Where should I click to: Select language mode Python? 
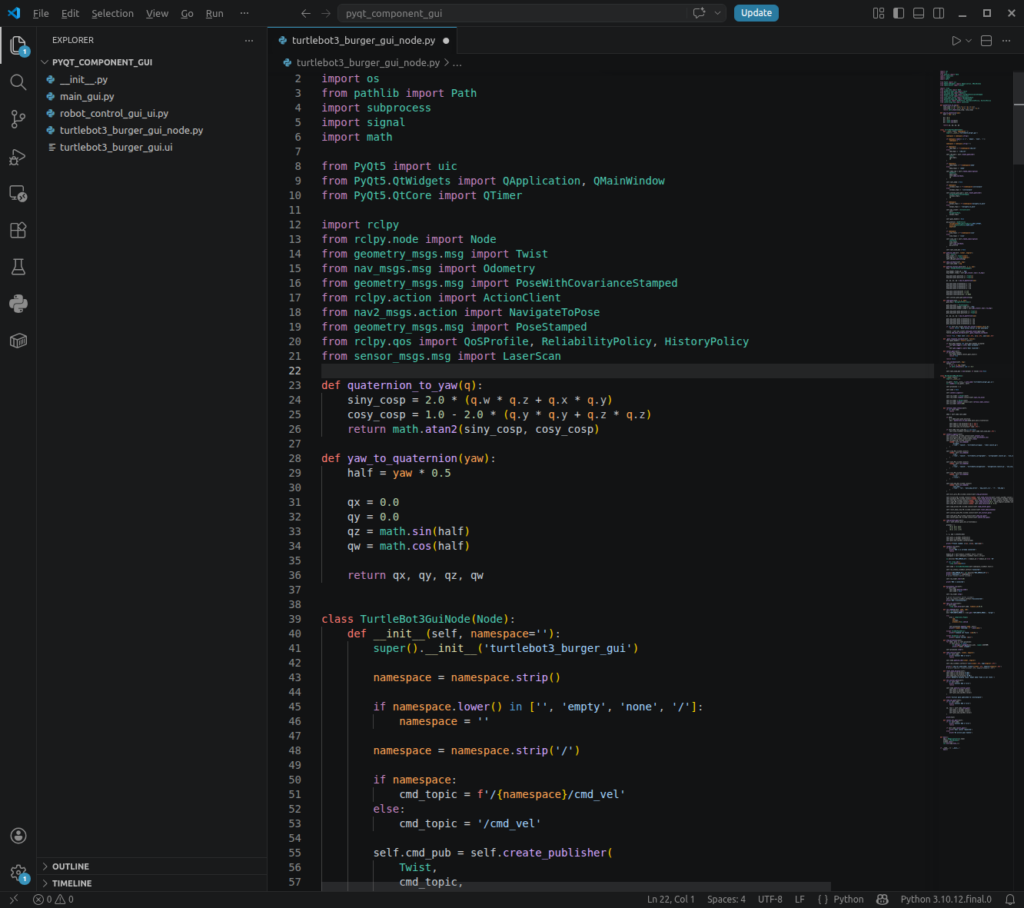[x=848, y=900]
